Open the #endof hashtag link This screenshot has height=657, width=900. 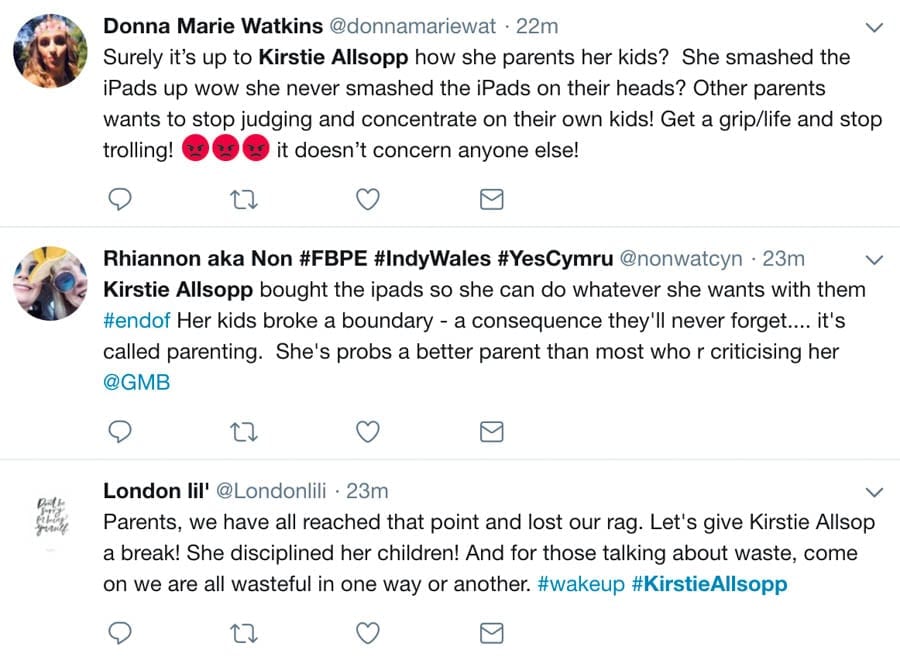click(136, 321)
